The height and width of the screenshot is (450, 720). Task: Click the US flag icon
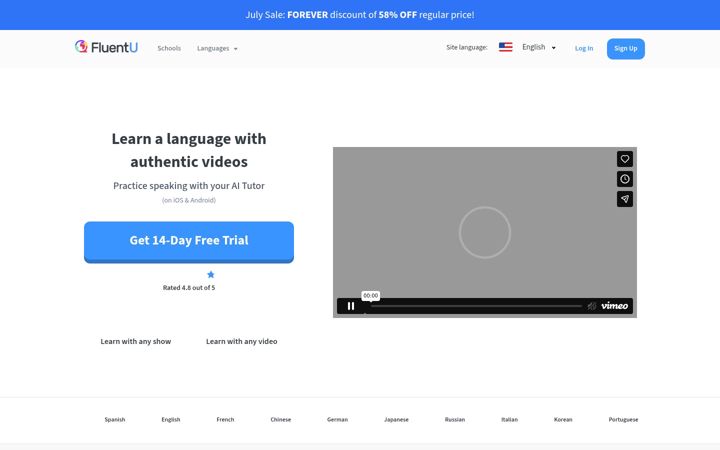tap(506, 47)
